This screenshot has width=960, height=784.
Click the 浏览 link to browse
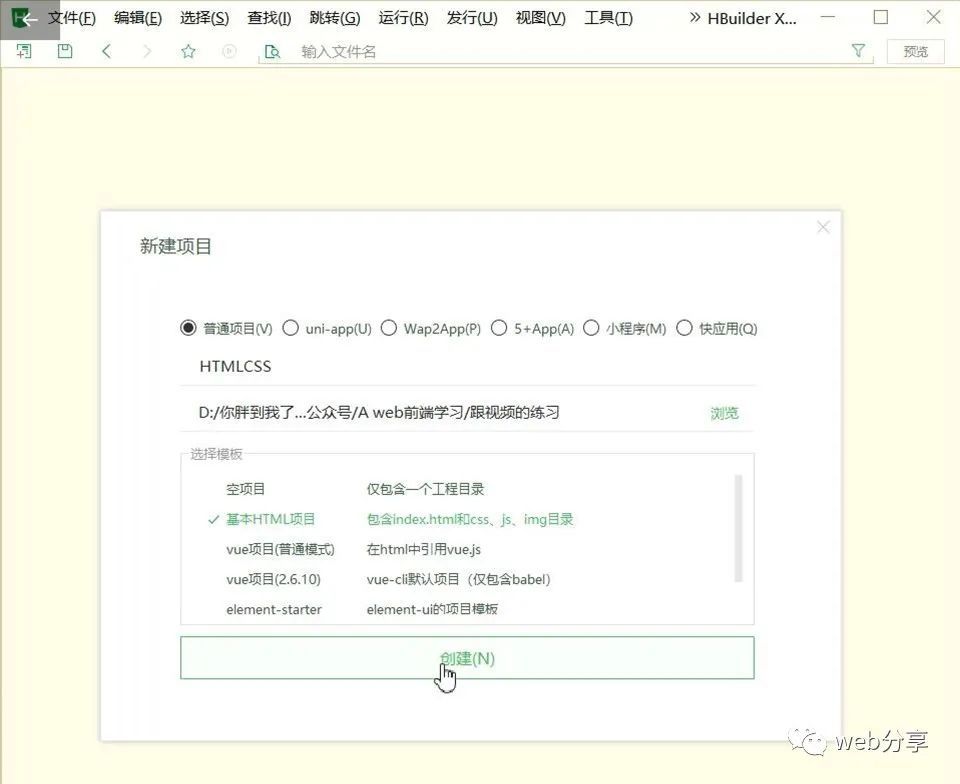point(724,413)
